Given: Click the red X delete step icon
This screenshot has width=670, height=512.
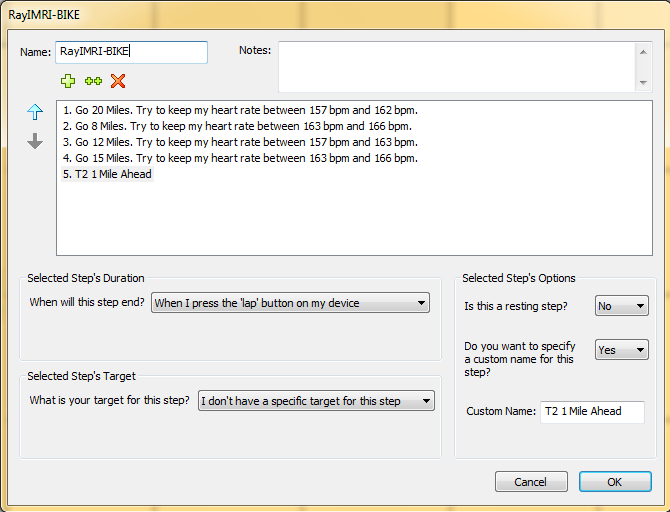Looking at the screenshot, I should [118, 81].
